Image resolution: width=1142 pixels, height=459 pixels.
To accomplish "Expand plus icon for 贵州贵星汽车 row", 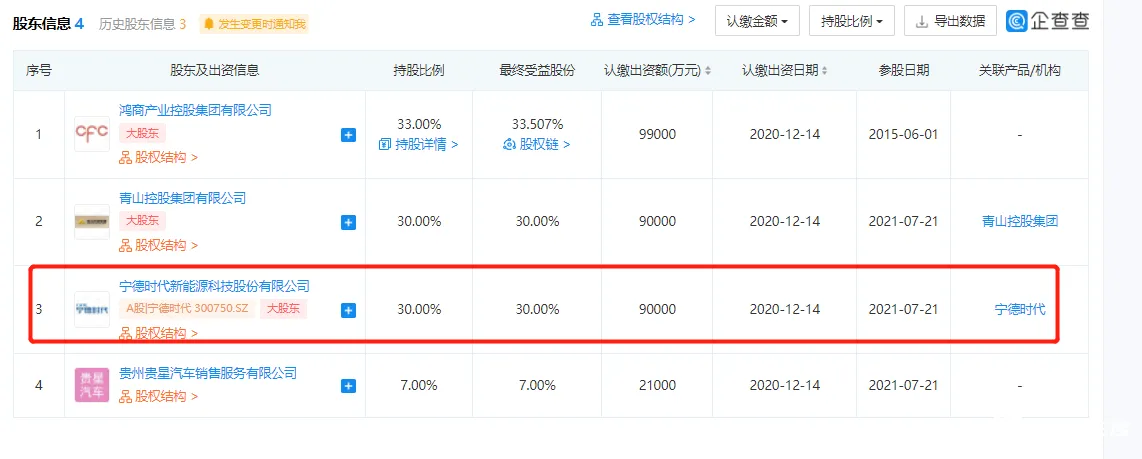I will (348, 385).
